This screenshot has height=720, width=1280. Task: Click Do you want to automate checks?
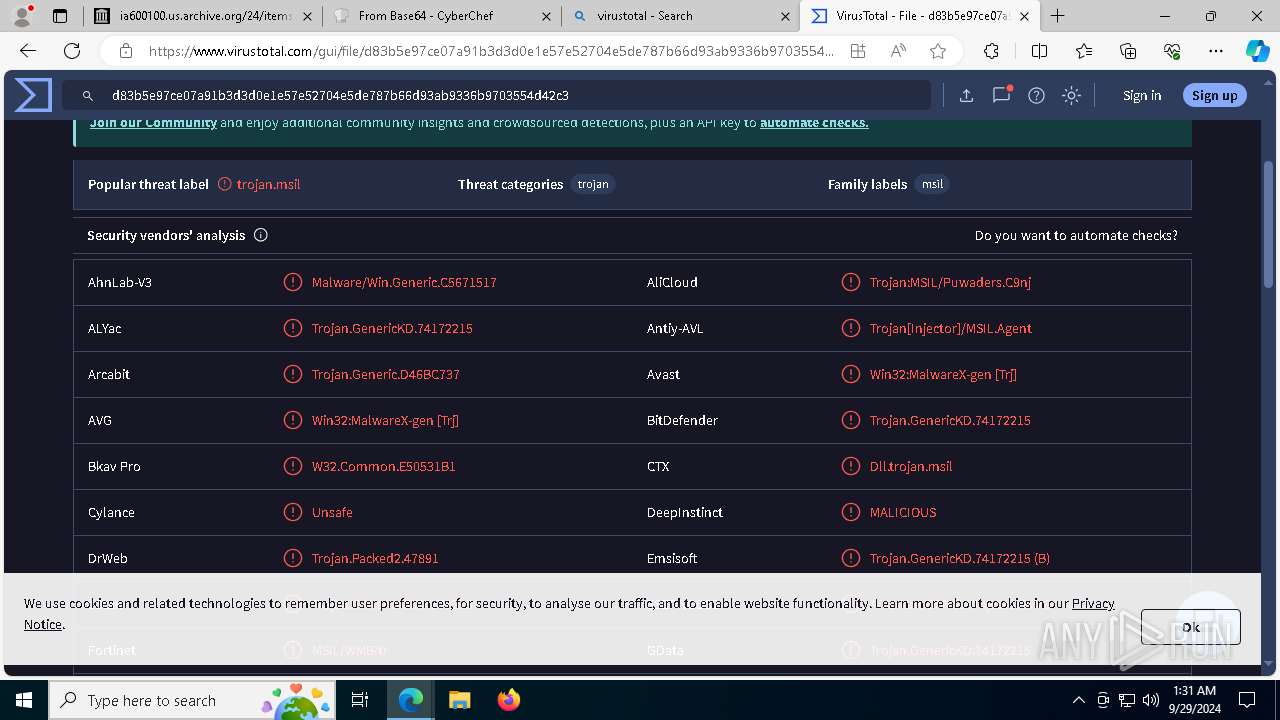(x=1076, y=236)
